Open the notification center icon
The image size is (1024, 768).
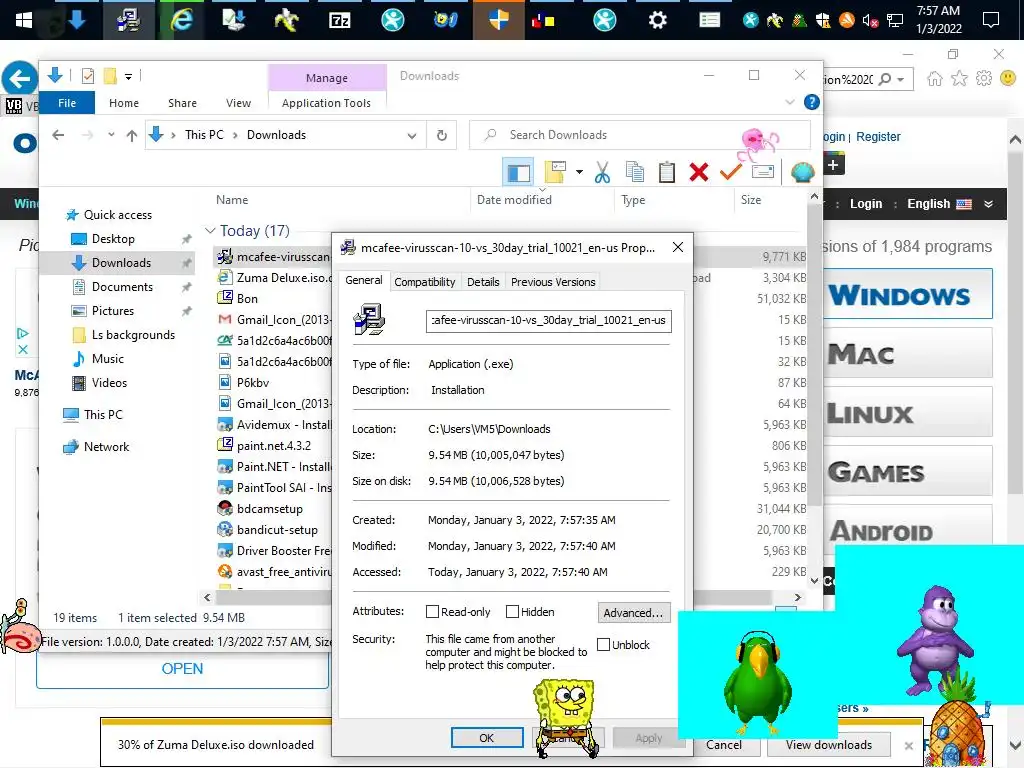tap(991, 20)
